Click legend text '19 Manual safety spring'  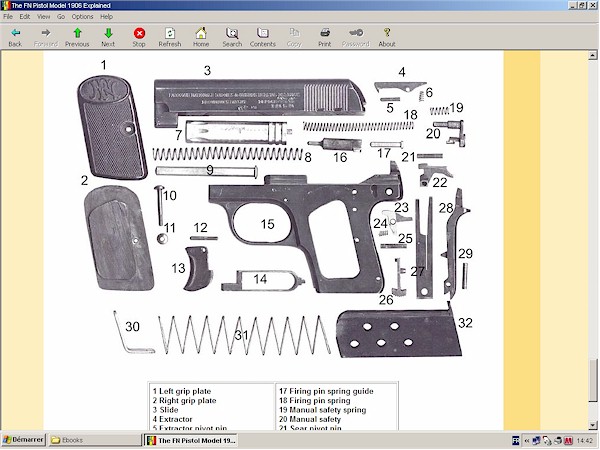tap(322, 410)
